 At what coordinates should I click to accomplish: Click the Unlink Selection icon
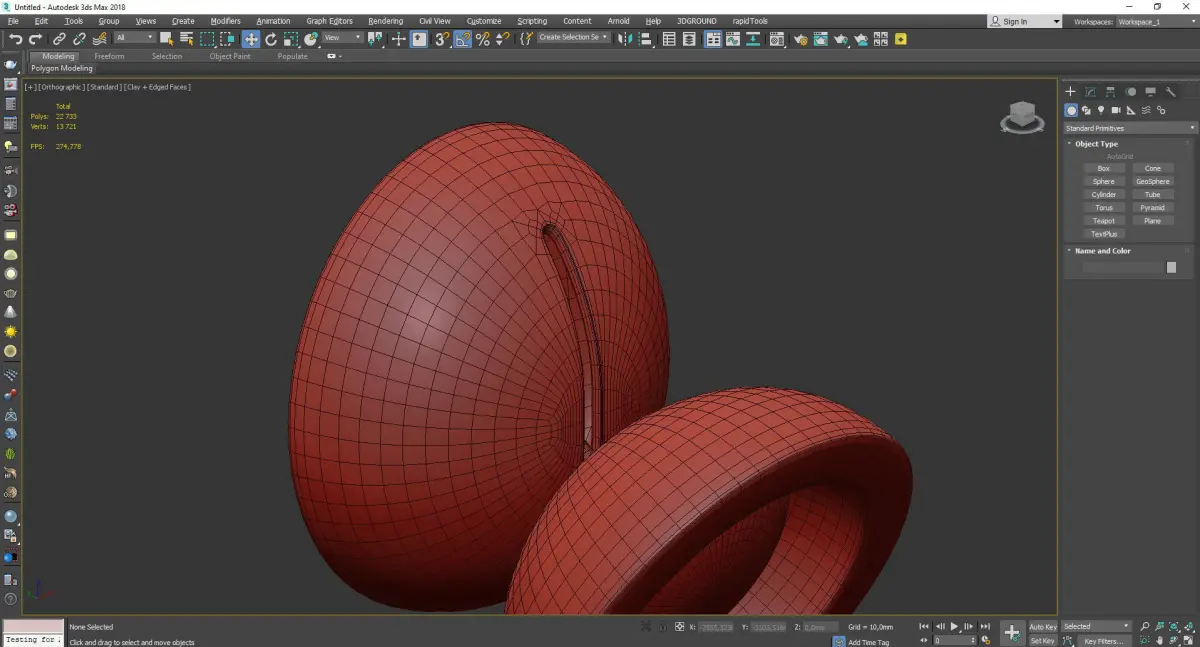(79, 39)
